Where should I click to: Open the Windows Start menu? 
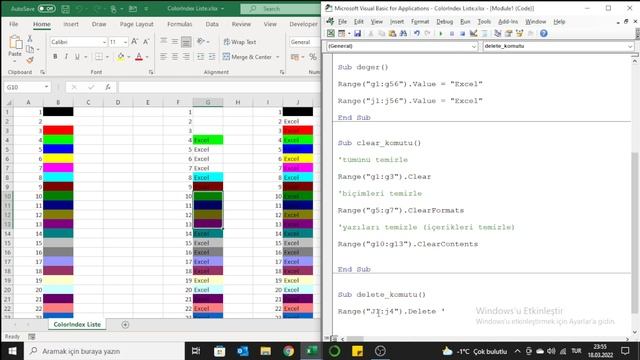click(x=12, y=351)
